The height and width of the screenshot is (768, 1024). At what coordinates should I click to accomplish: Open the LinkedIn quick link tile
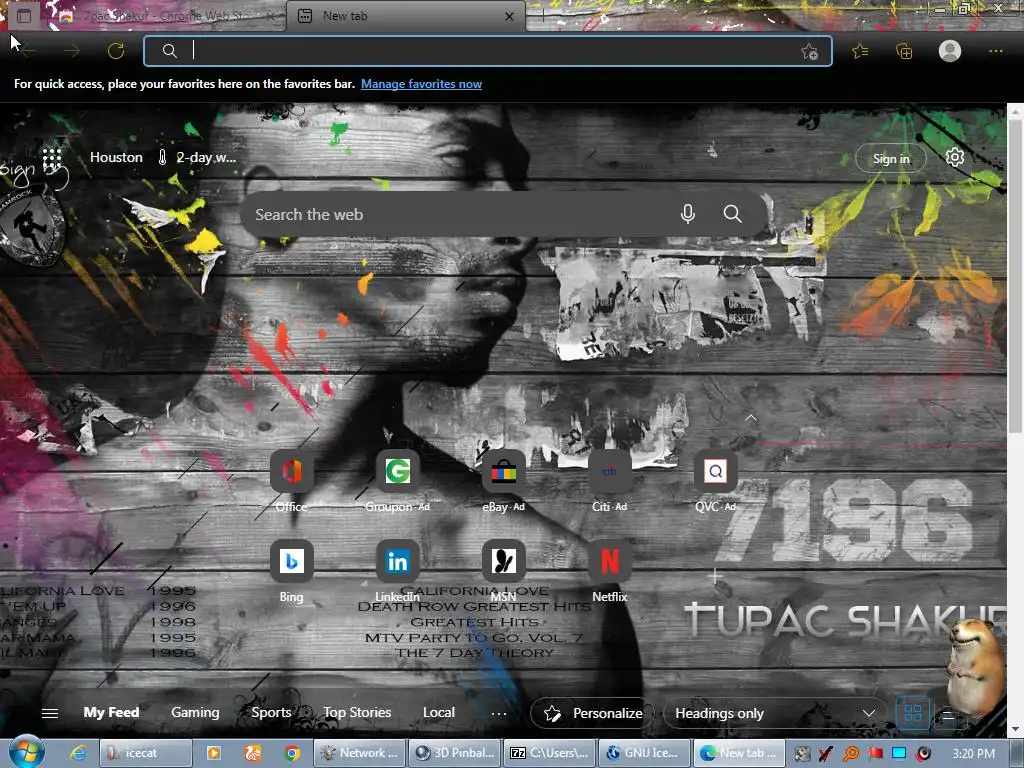pyautogui.click(x=397, y=561)
